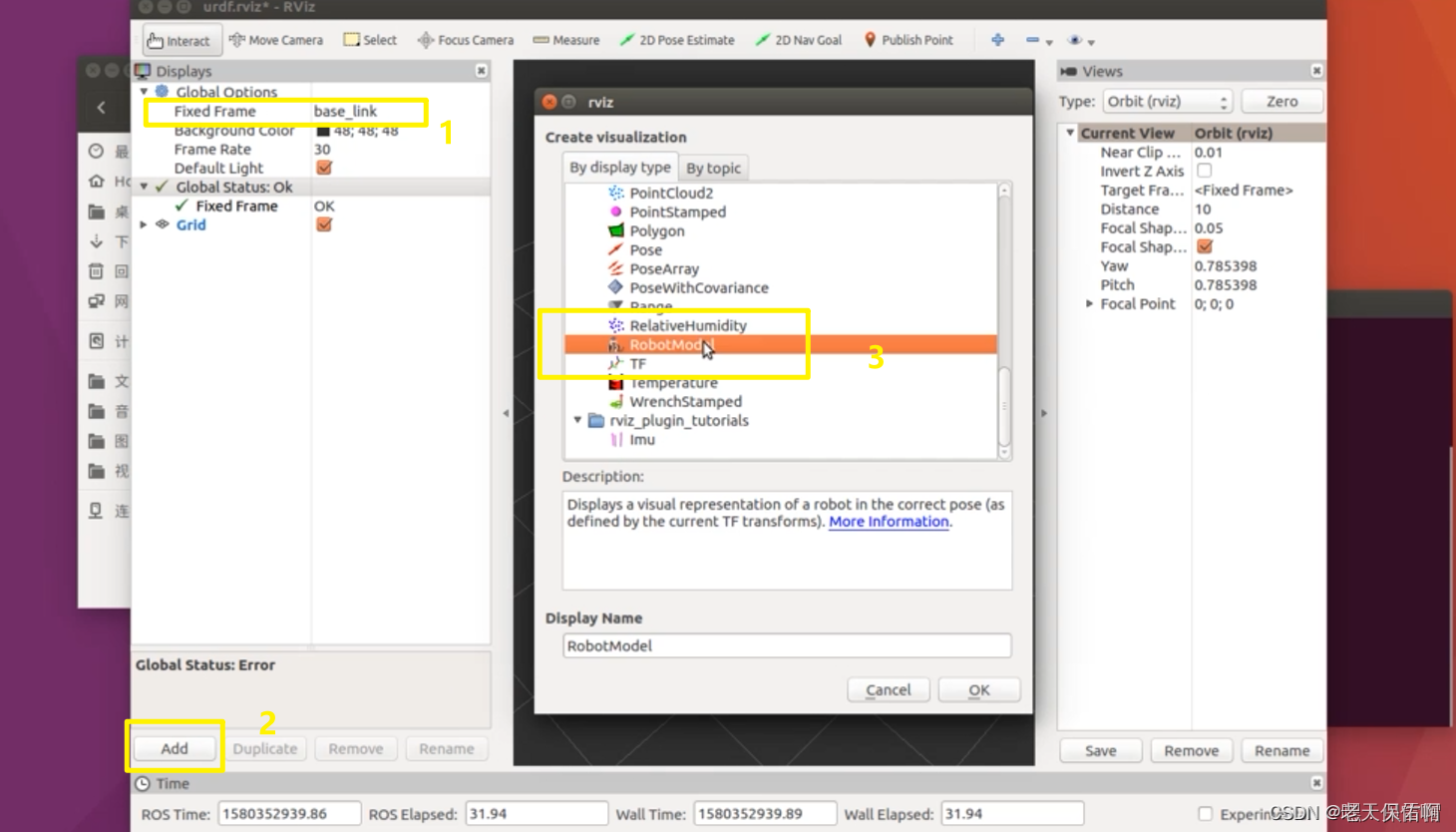Screen dimensions: 1456x832
Task: Click the PoseArray display type icon
Action: coord(616,268)
